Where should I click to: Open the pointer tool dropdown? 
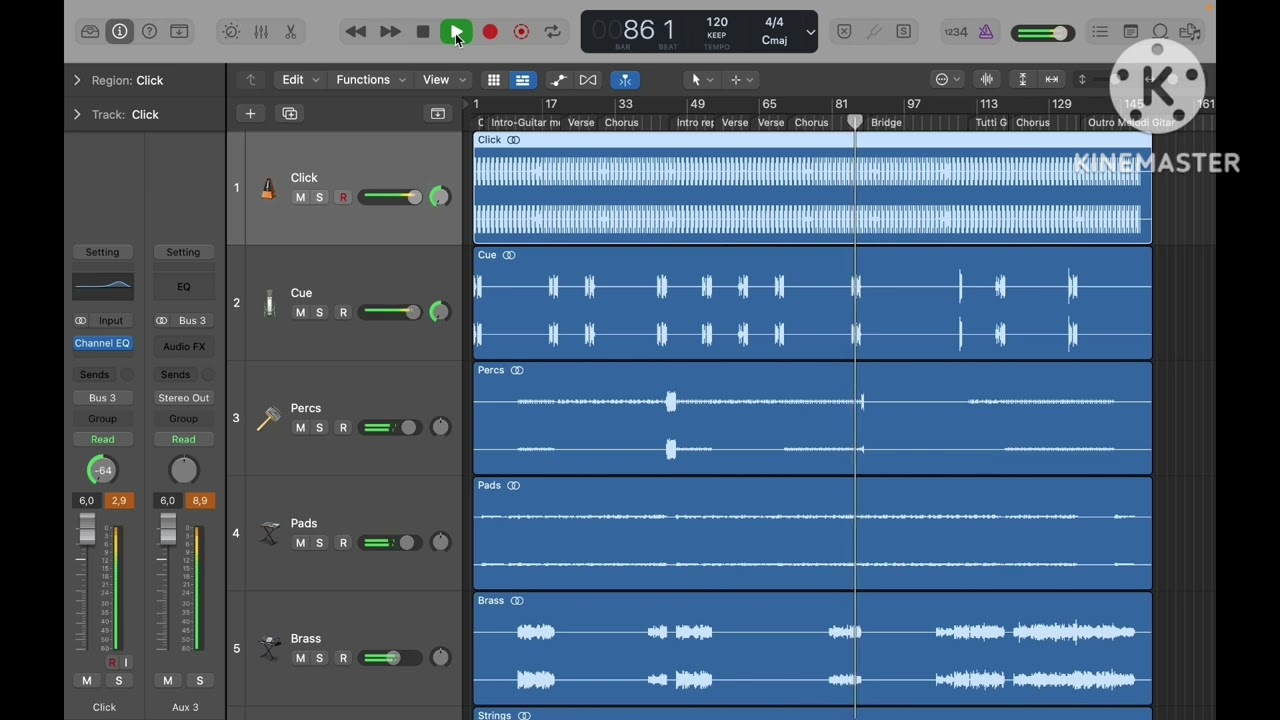703,80
